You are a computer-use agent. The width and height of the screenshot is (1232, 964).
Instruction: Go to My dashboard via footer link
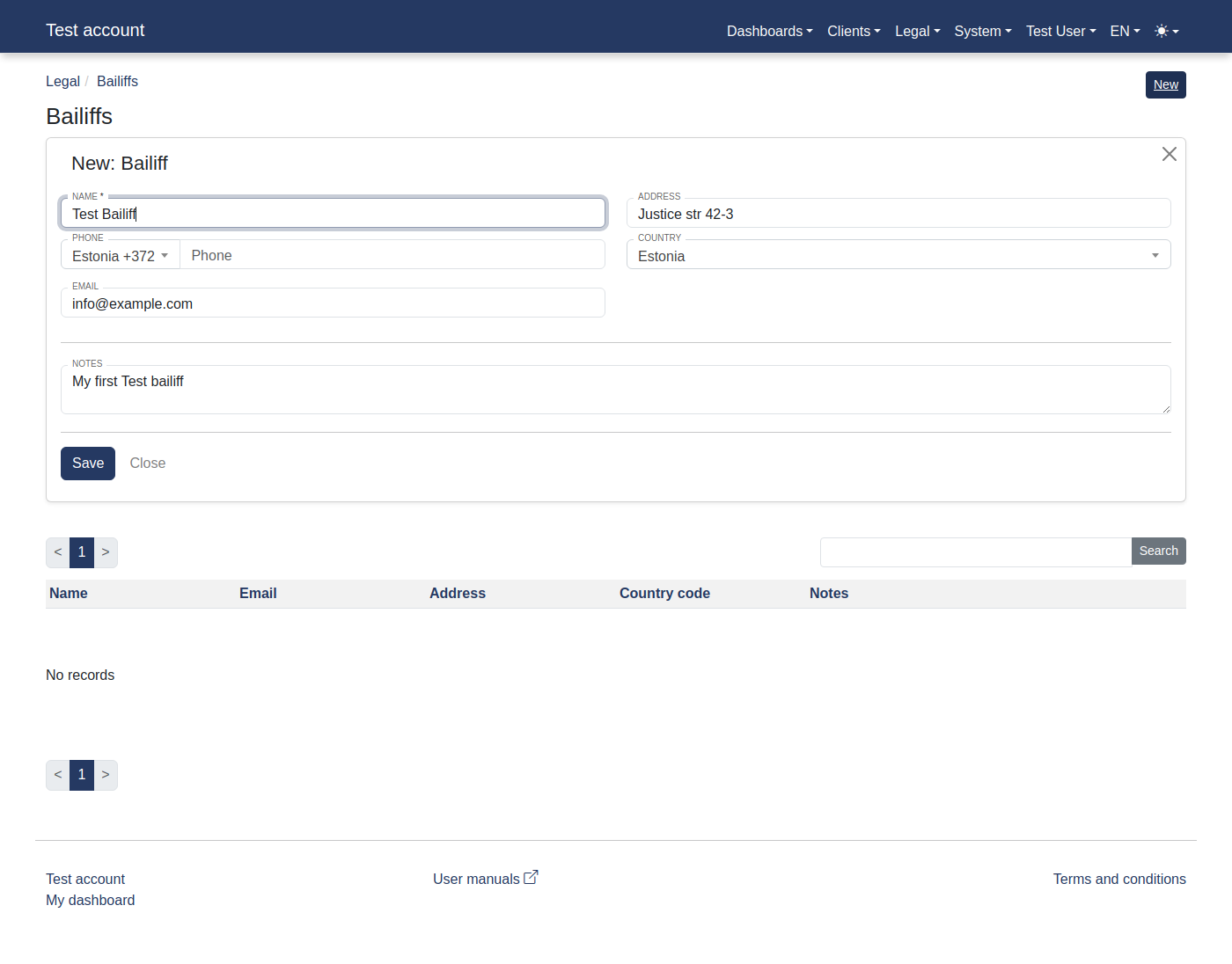click(90, 900)
